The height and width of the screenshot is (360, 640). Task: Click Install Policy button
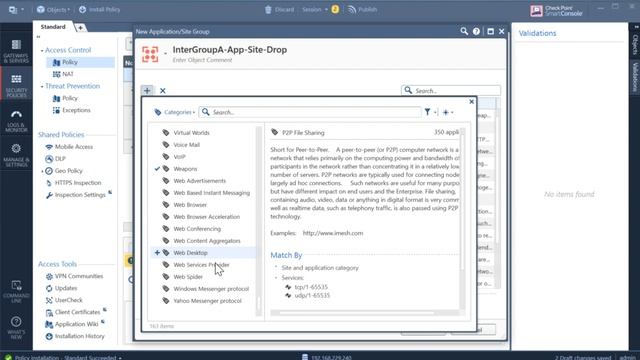tap(99, 9)
